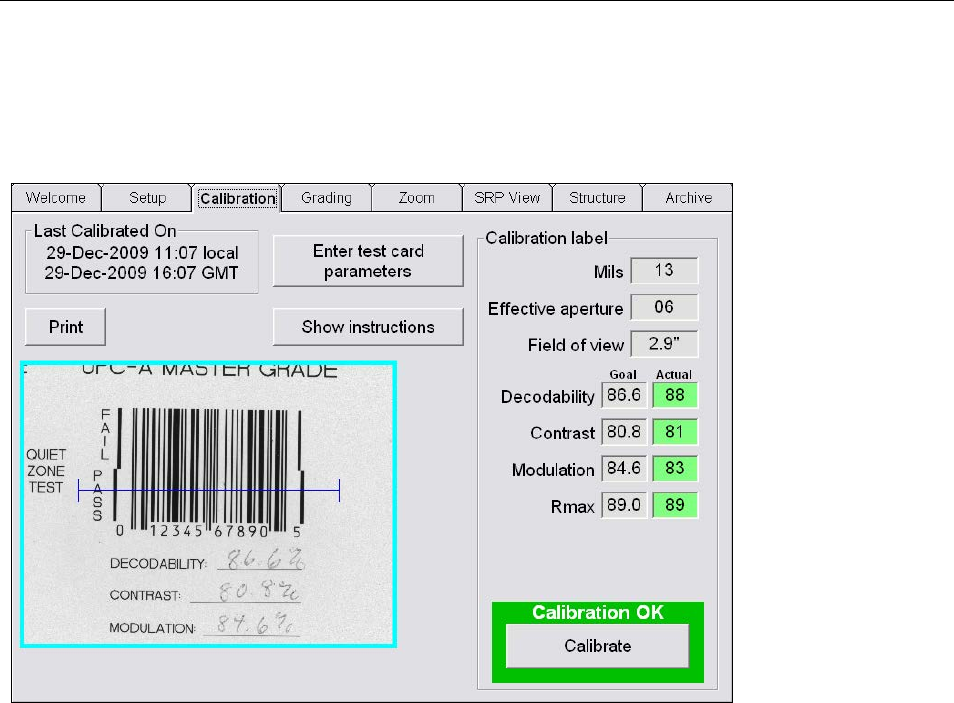
Task: Click the Effective aperture value field
Action: 664,307
